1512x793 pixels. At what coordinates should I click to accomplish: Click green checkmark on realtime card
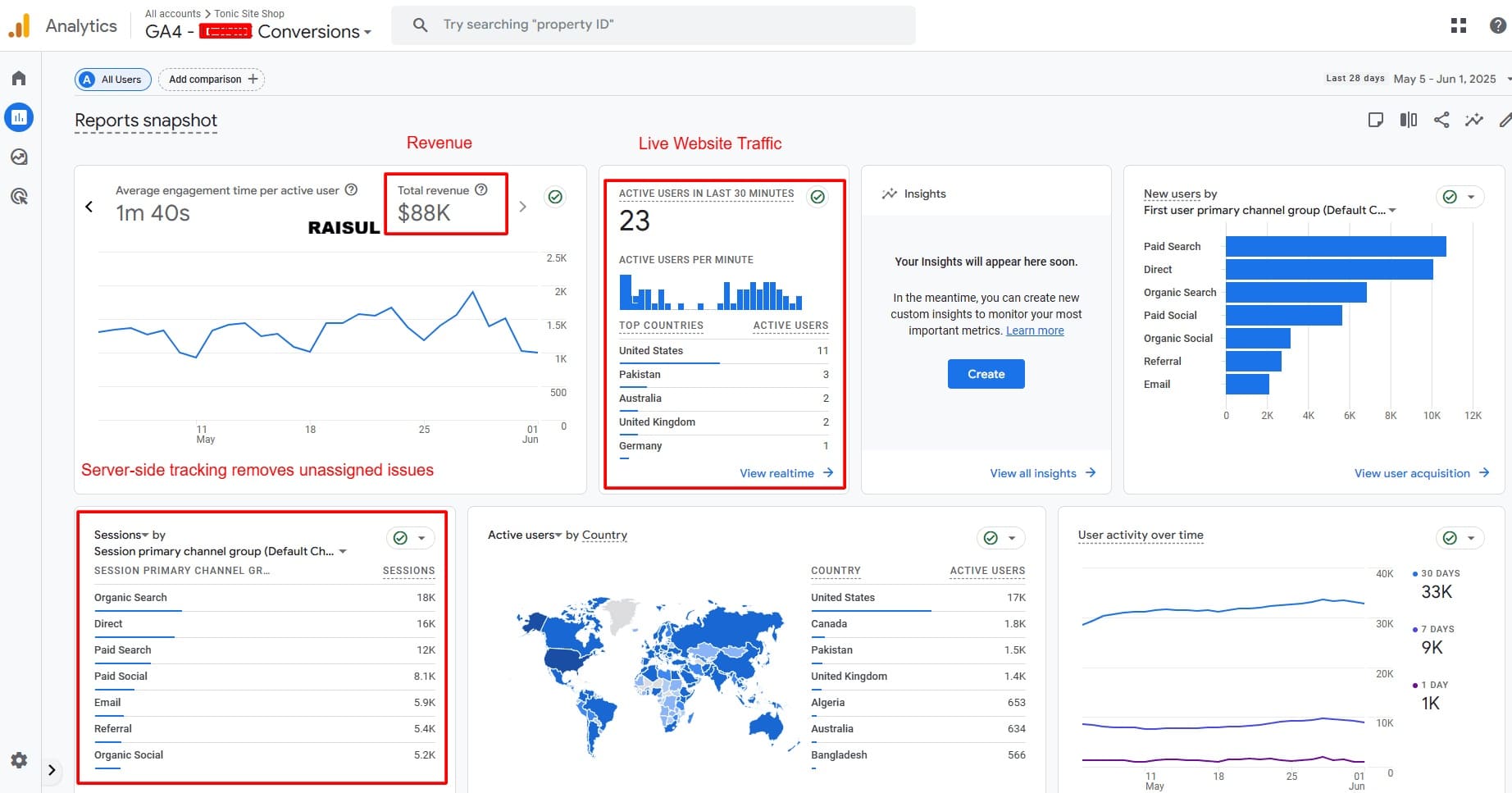click(x=817, y=197)
